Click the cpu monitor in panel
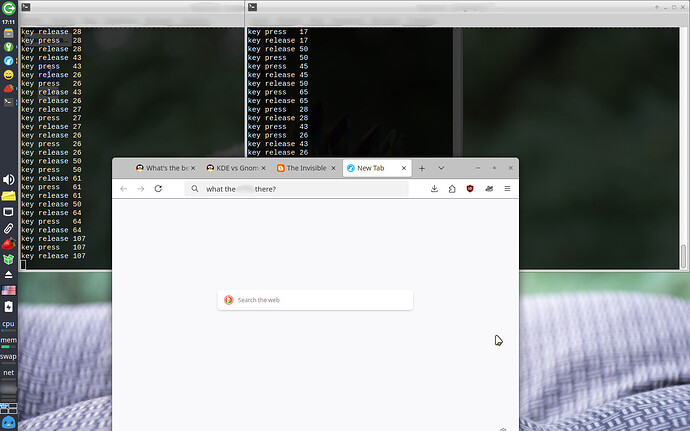This screenshot has height=431, width=690. click(x=8, y=325)
